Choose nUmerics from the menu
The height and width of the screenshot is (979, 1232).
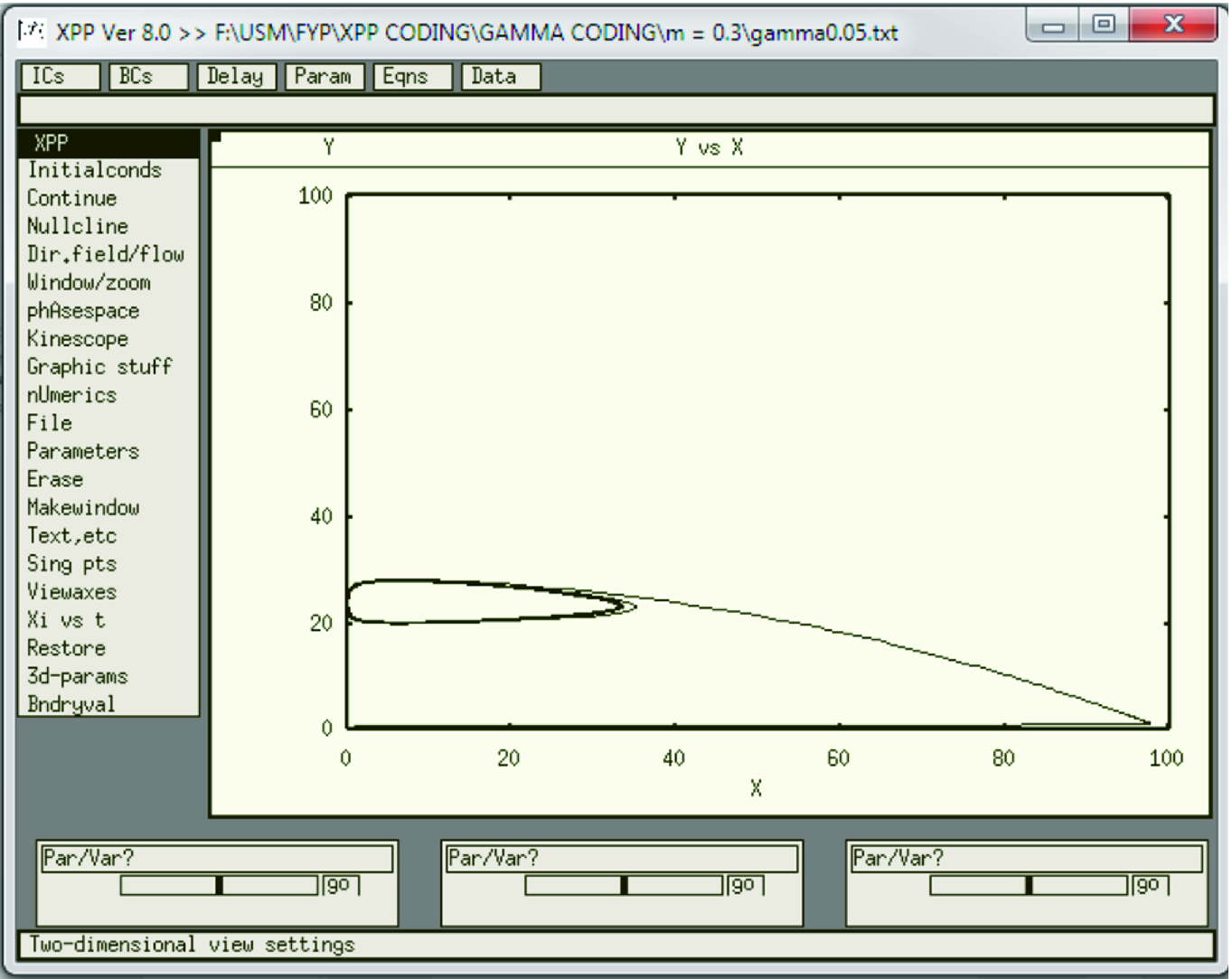pos(71,395)
